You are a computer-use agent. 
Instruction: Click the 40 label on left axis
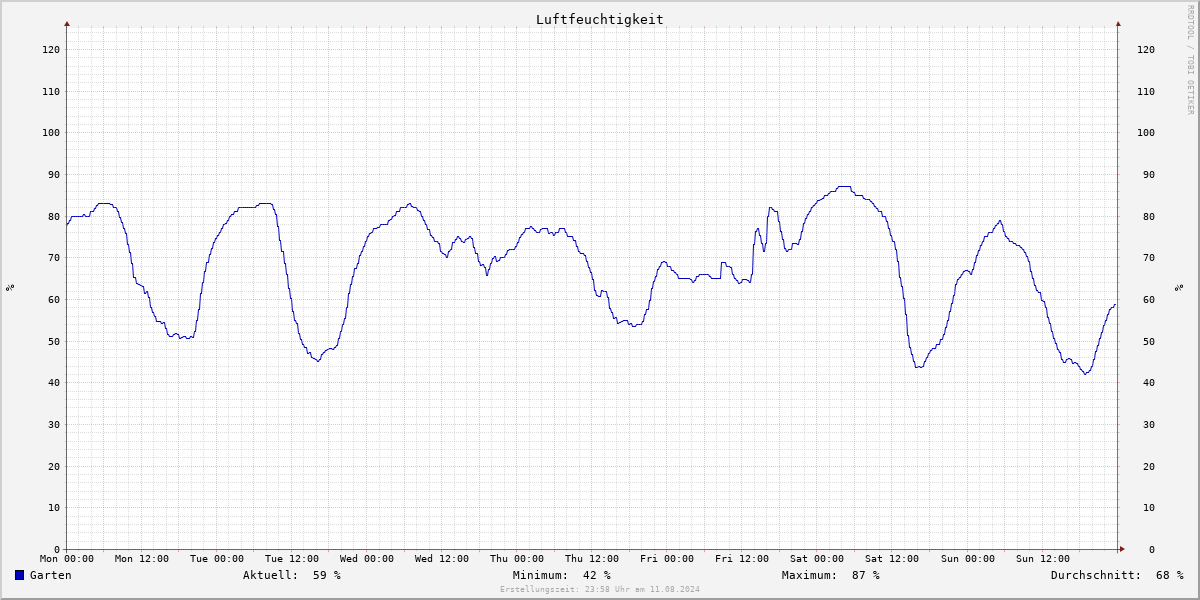pos(54,382)
